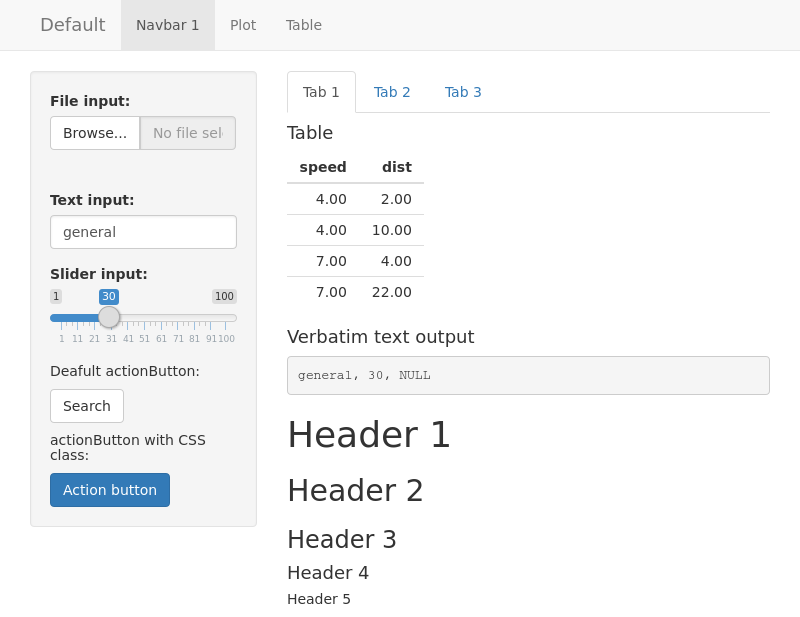800x617 pixels.
Task: Click the Search action button
Action: (87, 406)
